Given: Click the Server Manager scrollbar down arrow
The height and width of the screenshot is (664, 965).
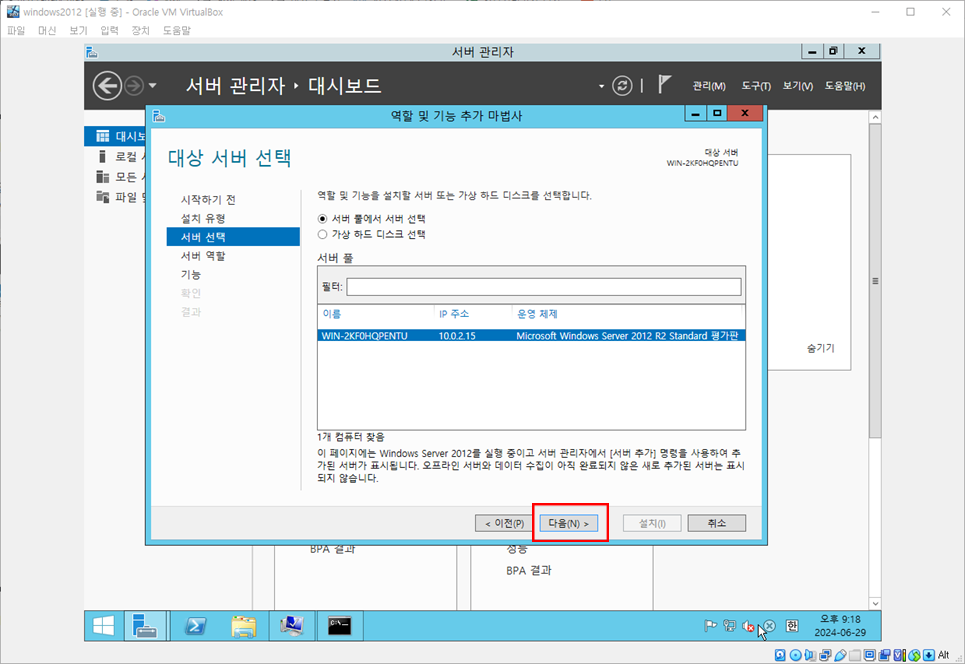Looking at the screenshot, I should [875, 604].
